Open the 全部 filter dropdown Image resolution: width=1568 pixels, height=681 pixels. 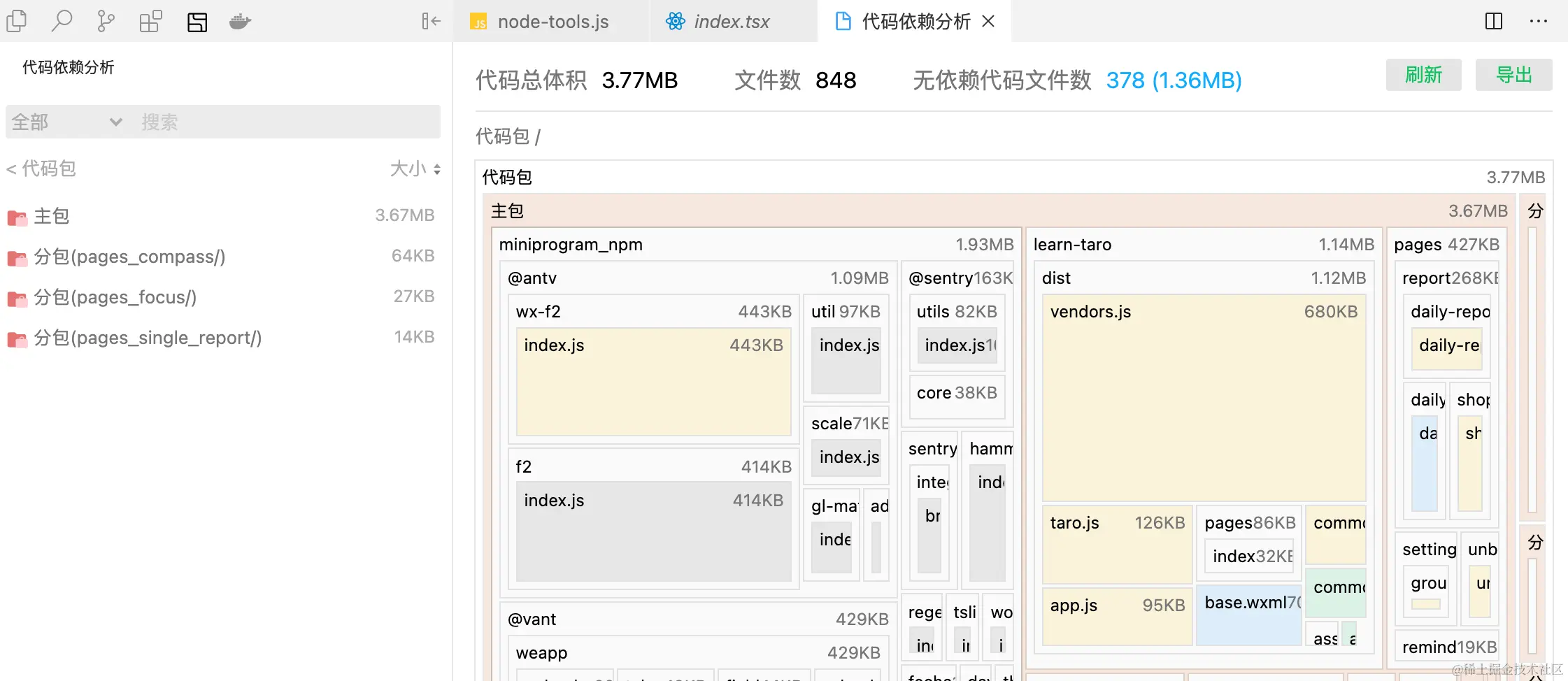(x=67, y=122)
